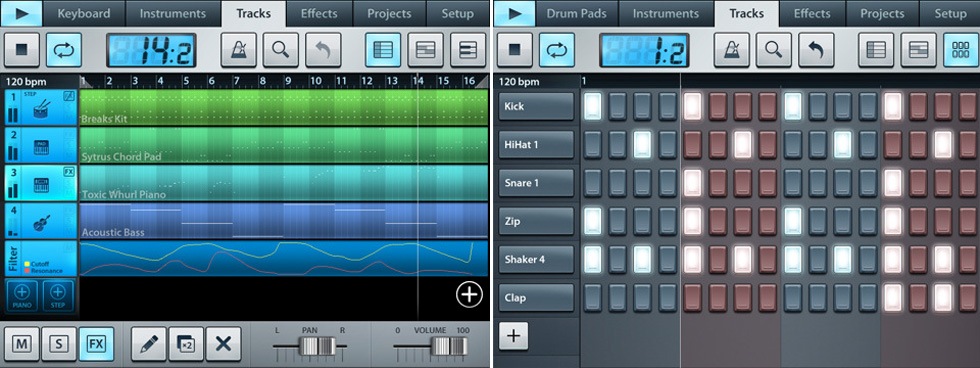
Task: Click the Snare 1 channel button
Action: click(536, 183)
